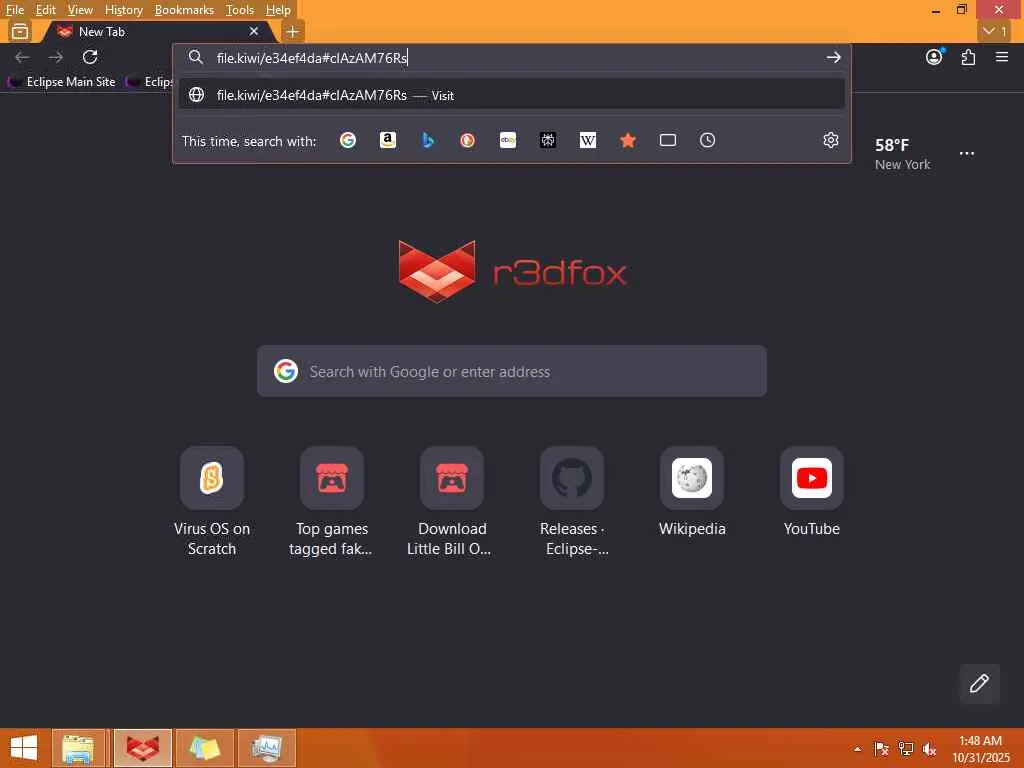Search this time with Amazon icon
The height and width of the screenshot is (768, 1024).
388,140
